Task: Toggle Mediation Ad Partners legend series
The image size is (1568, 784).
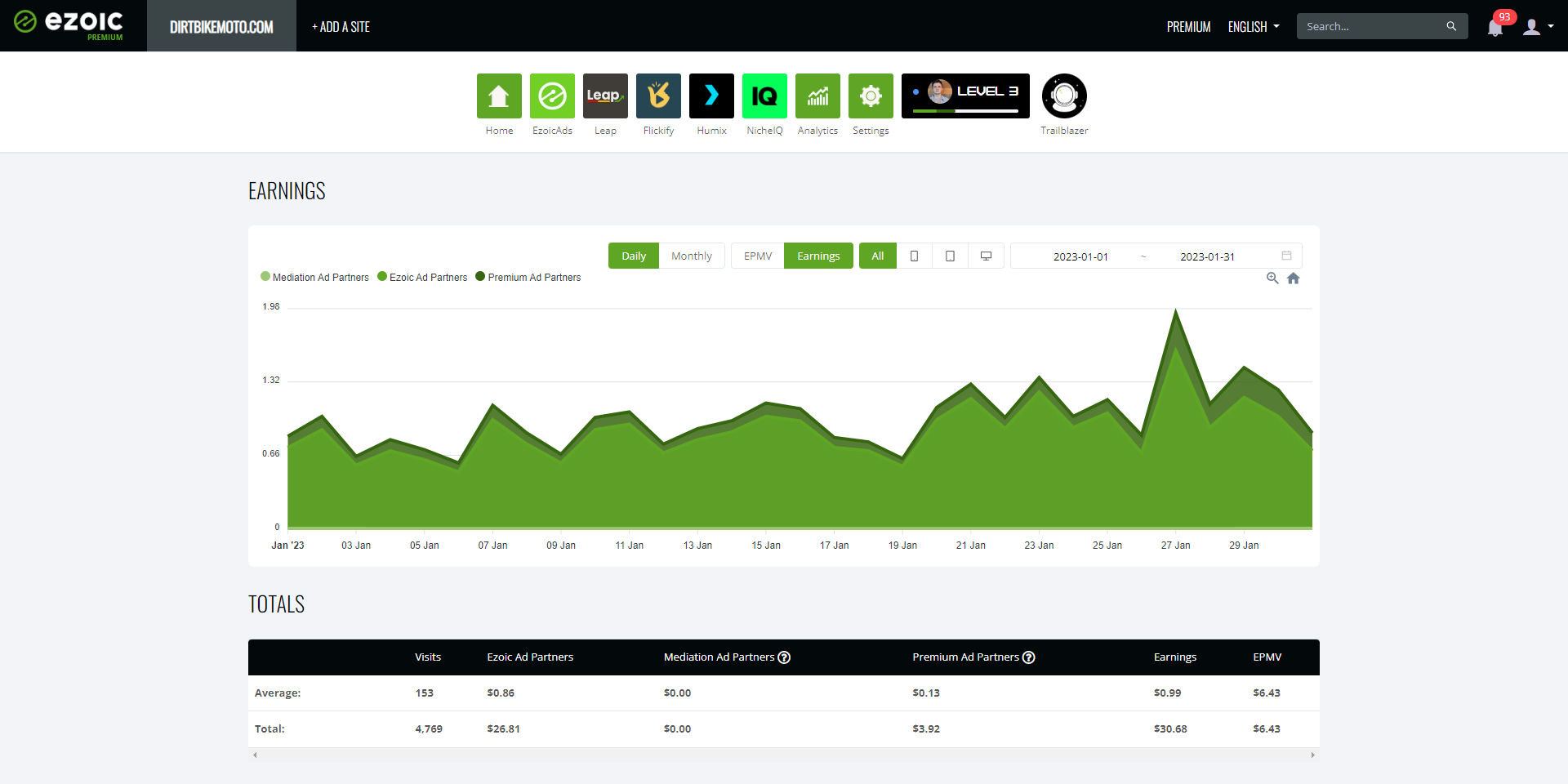Action: (314, 277)
